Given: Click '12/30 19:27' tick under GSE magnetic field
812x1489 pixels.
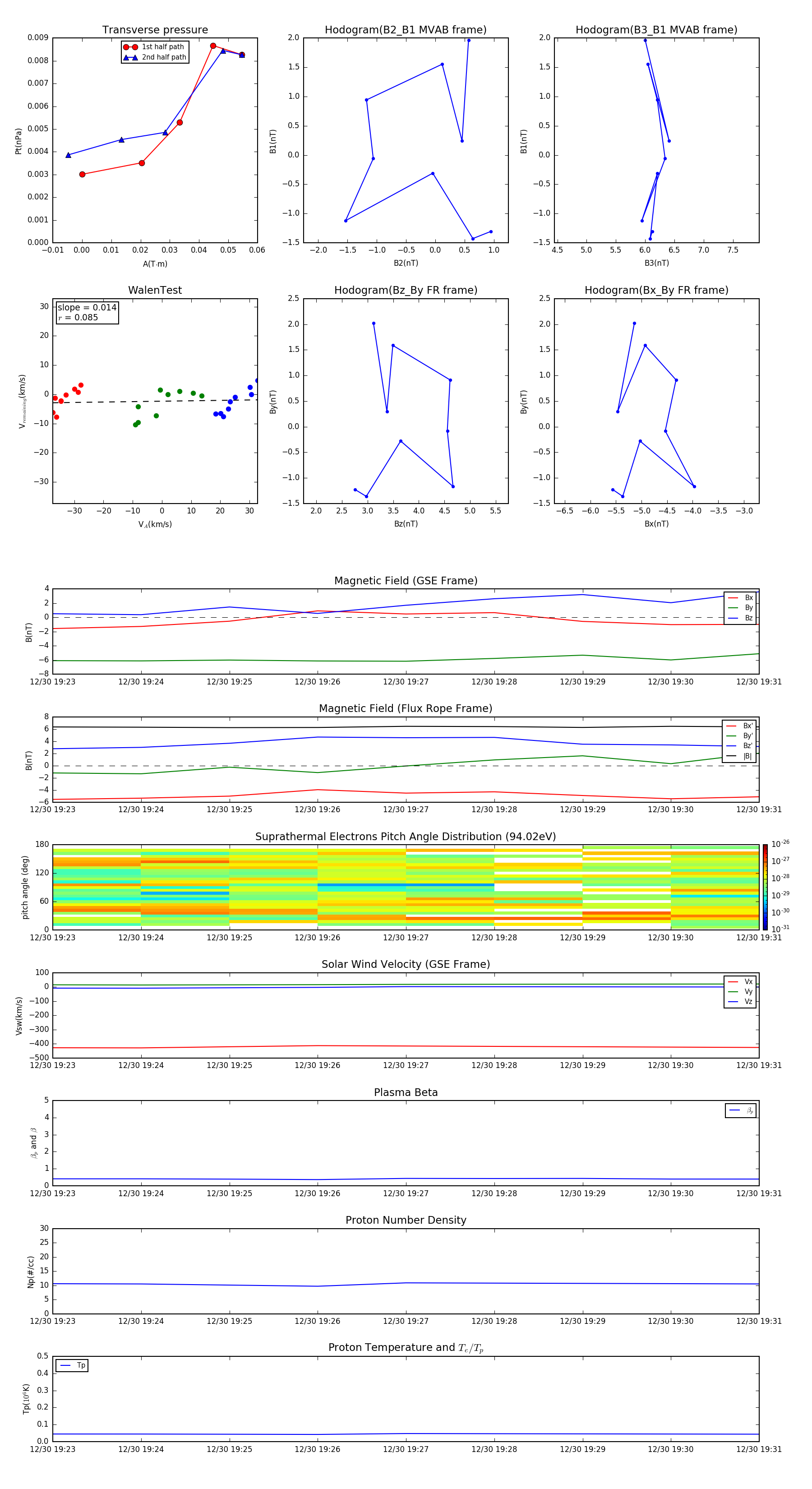Looking at the screenshot, I should point(406,681).
